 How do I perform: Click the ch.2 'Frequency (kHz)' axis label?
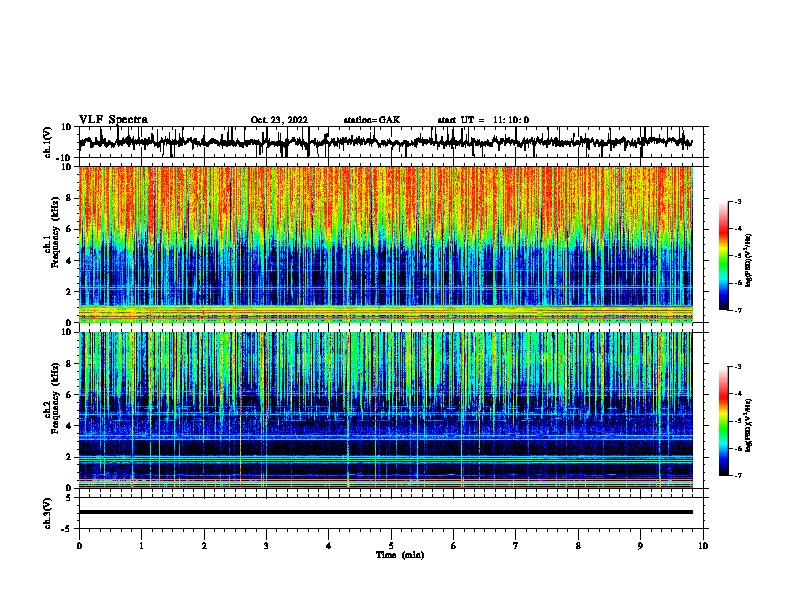coord(55,400)
